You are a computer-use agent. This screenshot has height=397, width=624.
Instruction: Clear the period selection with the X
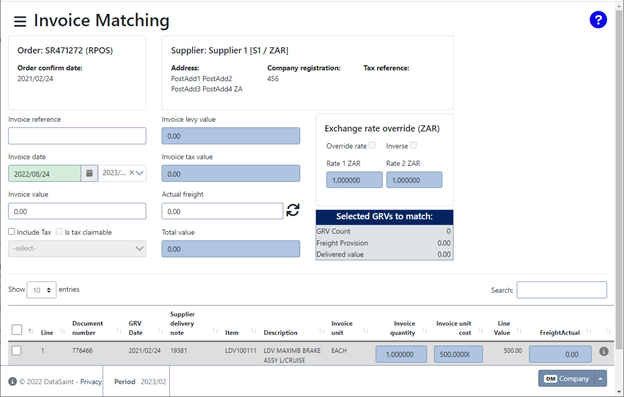[x=131, y=173]
